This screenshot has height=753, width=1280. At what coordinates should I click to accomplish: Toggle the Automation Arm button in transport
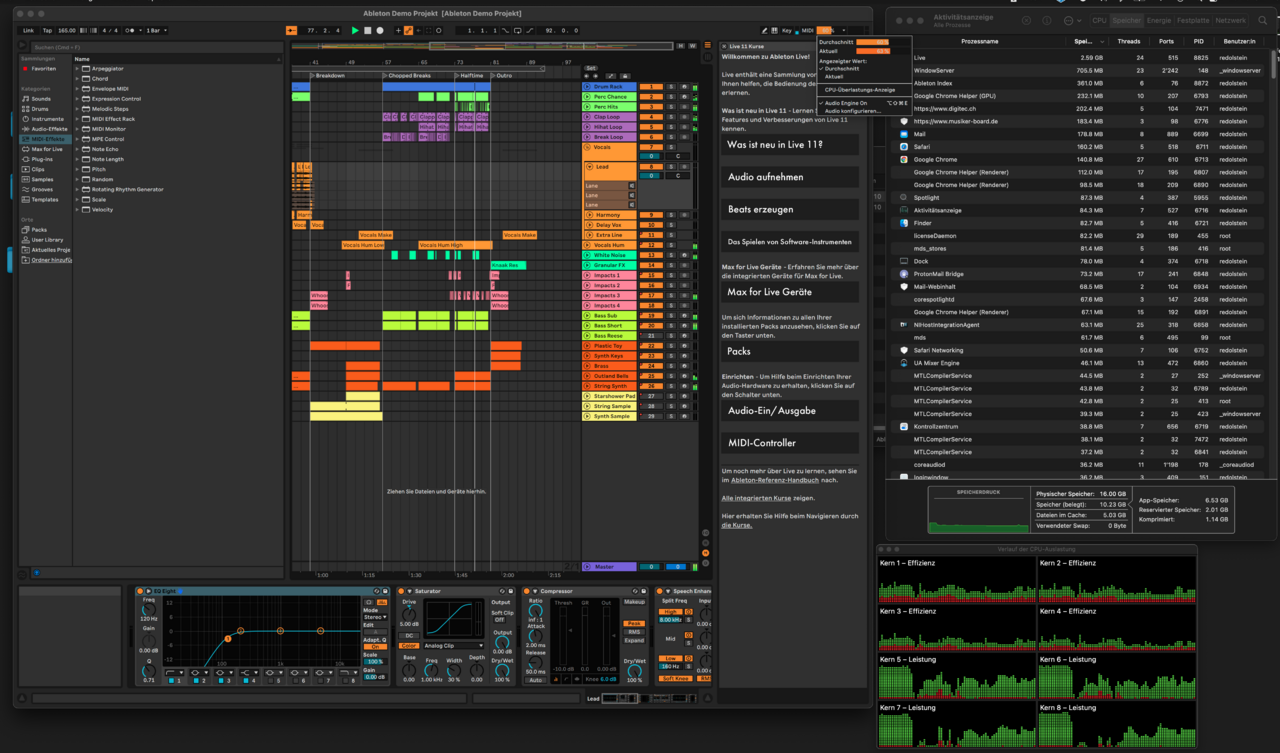pyautogui.click(x=408, y=31)
